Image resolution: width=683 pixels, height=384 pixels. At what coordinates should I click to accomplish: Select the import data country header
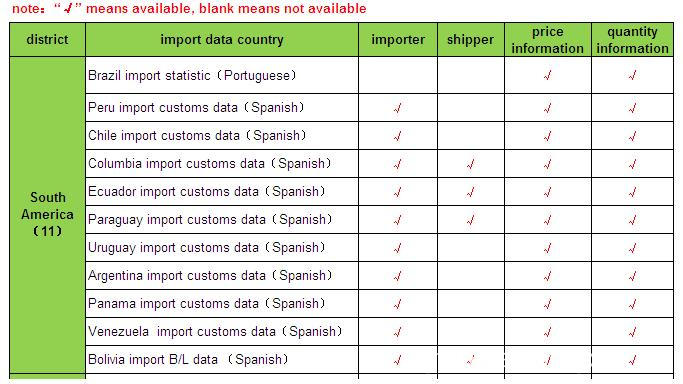point(222,40)
